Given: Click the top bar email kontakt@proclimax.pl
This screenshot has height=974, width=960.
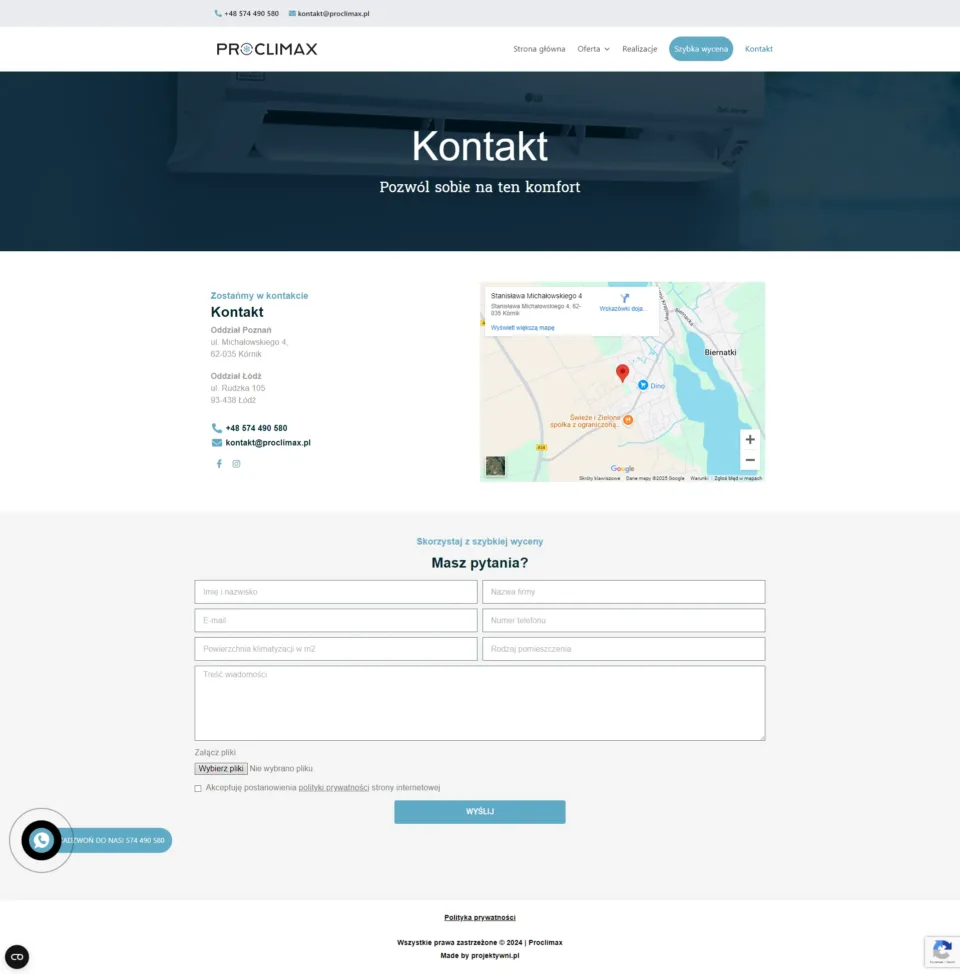Looking at the screenshot, I should point(333,14).
